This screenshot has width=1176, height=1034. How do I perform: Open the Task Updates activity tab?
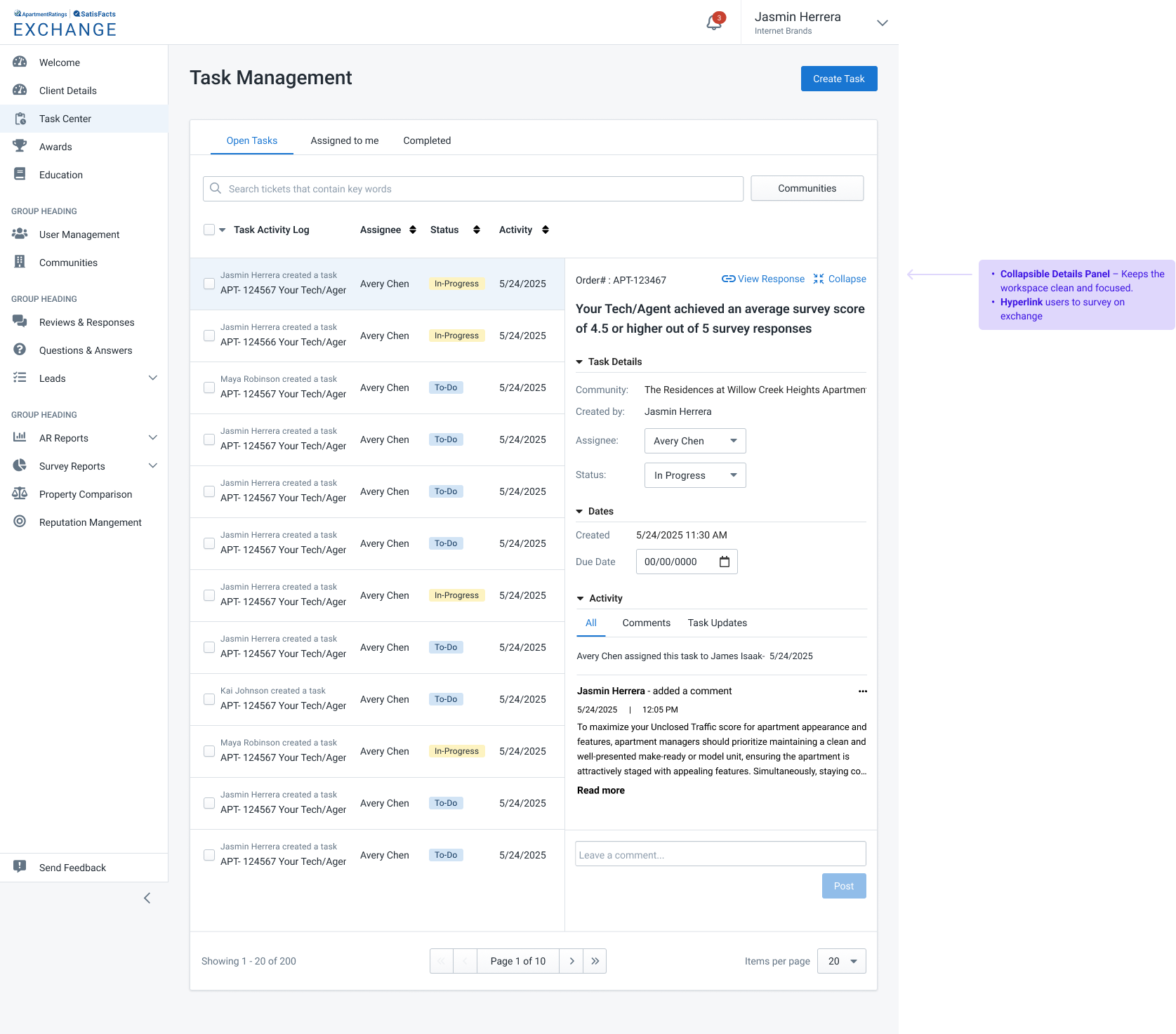pos(717,623)
